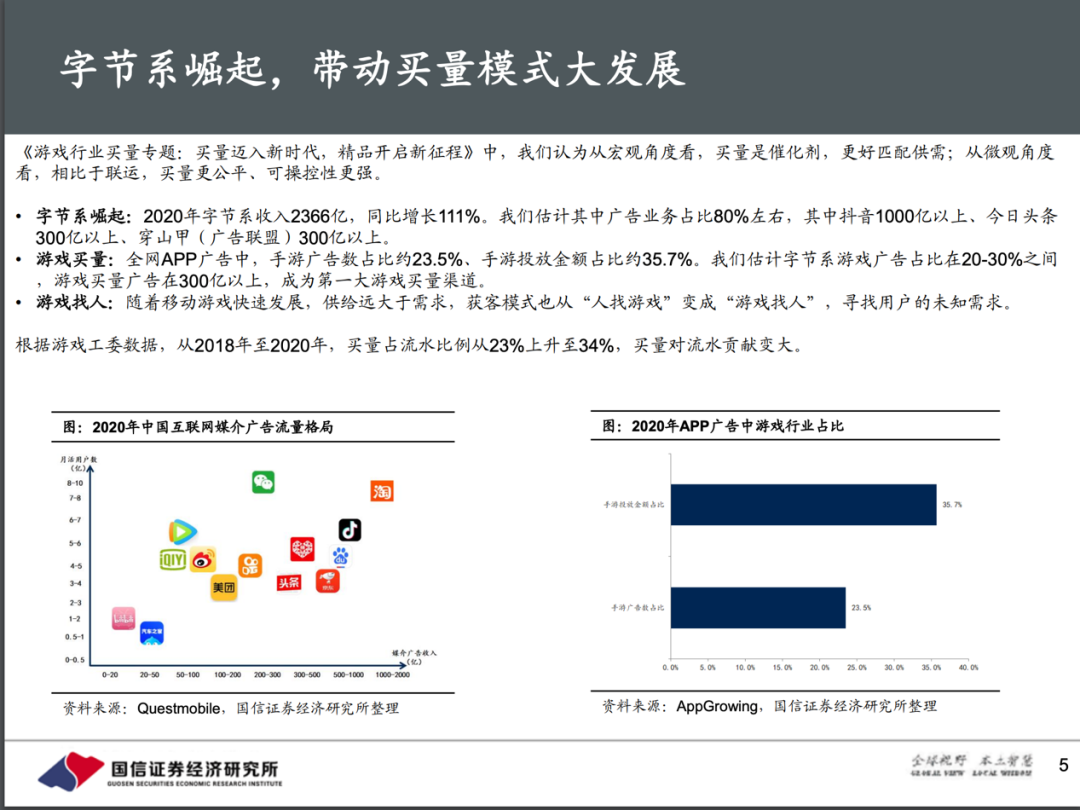The height and width of the screenshot is (810, 1080).
Task: Click the green WeChat logo in the chart
Action: point(263,482)
